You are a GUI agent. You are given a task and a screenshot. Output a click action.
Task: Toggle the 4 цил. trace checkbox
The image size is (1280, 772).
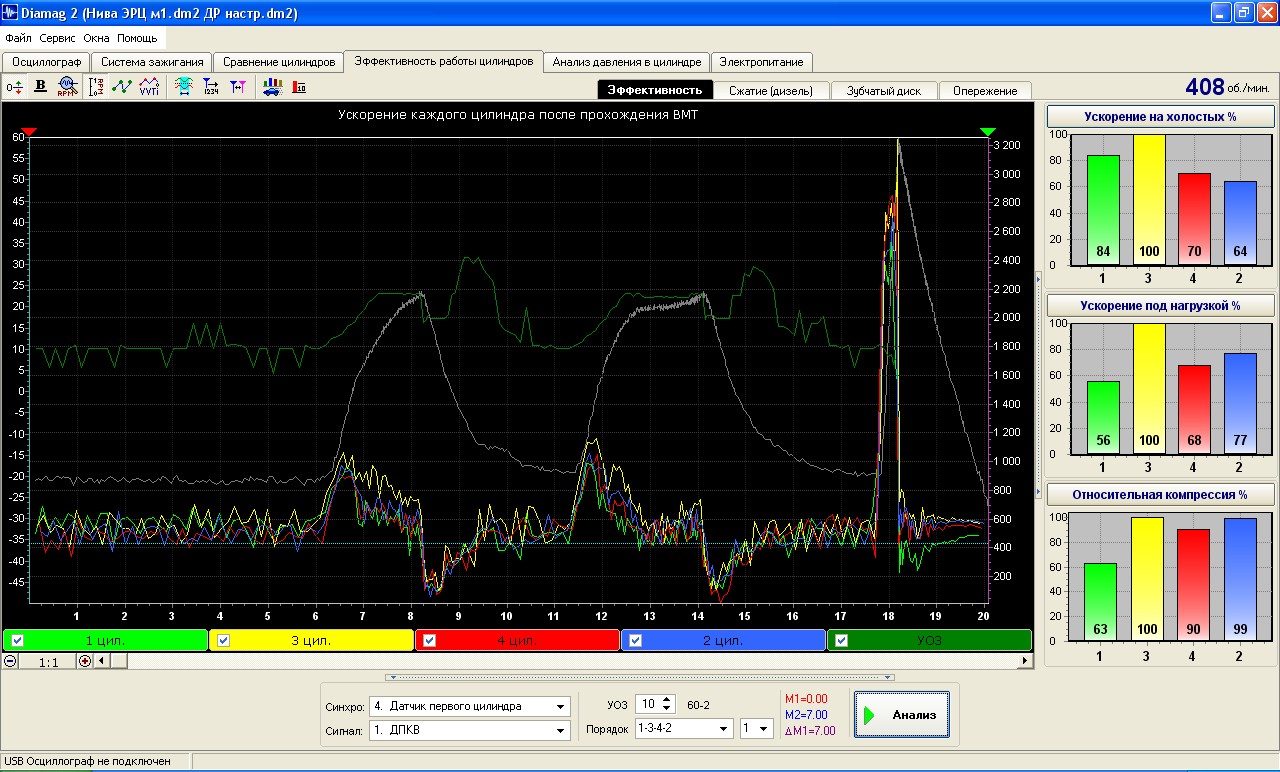(429, 641)
